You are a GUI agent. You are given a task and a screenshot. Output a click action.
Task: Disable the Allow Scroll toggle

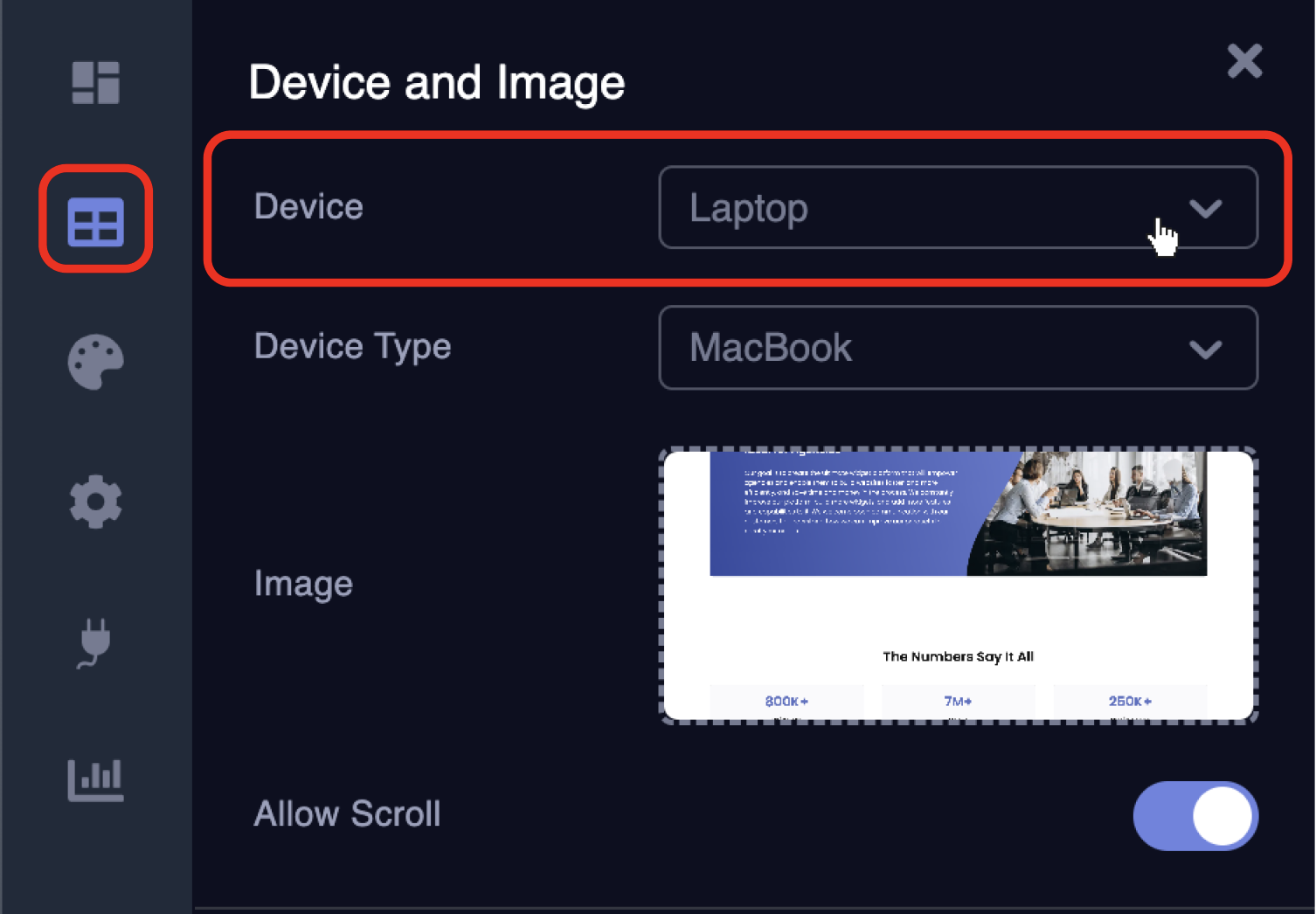pos(1195,816)
